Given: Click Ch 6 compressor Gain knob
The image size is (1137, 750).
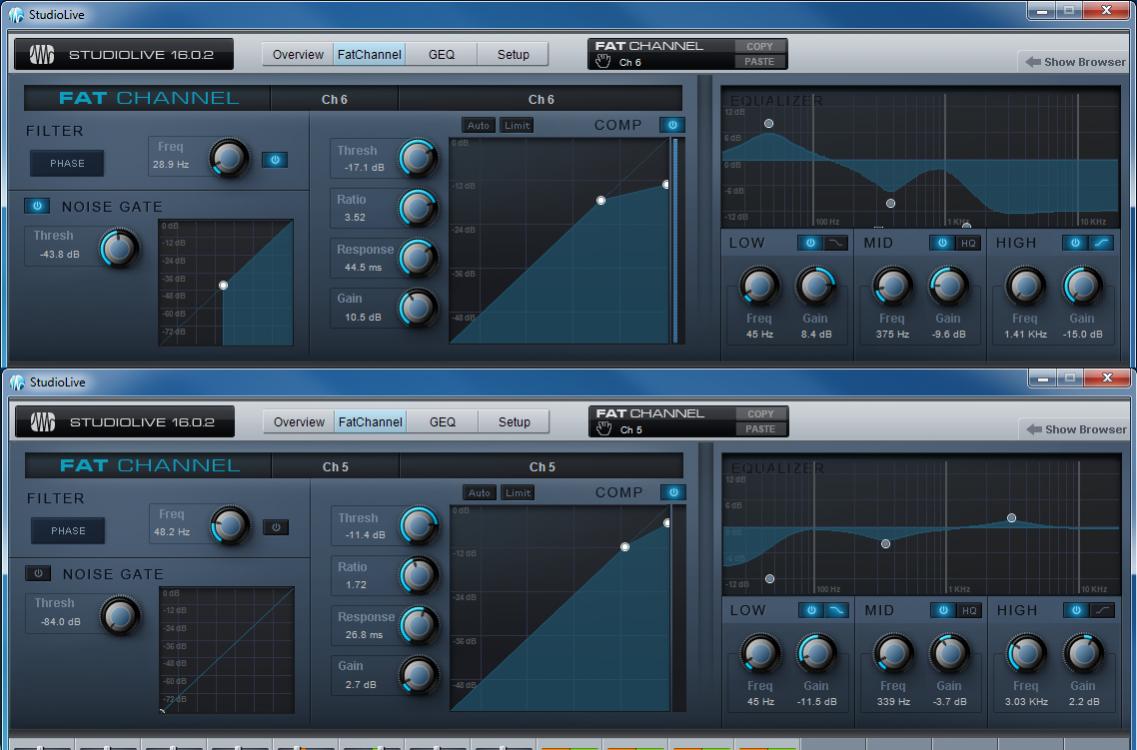Looking at the screenshot, I should [418, 308].
